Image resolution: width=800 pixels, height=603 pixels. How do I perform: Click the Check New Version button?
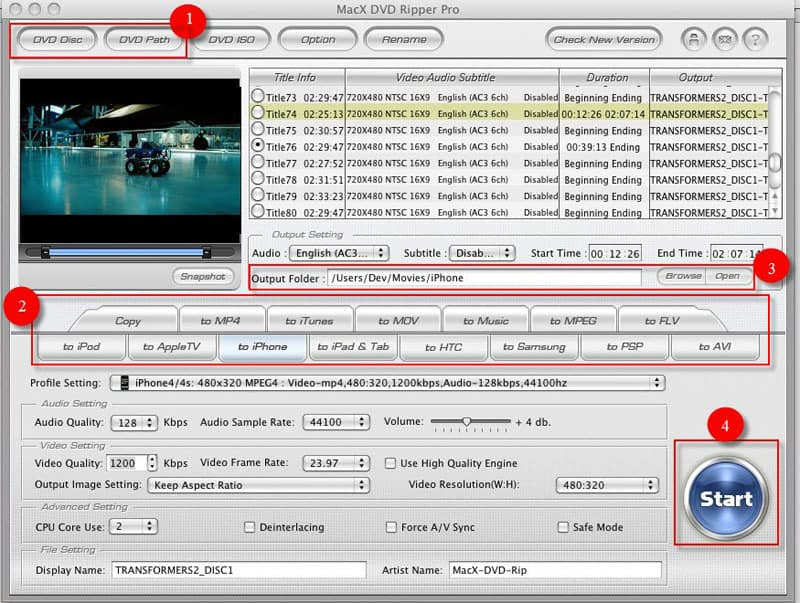[604, 40]
